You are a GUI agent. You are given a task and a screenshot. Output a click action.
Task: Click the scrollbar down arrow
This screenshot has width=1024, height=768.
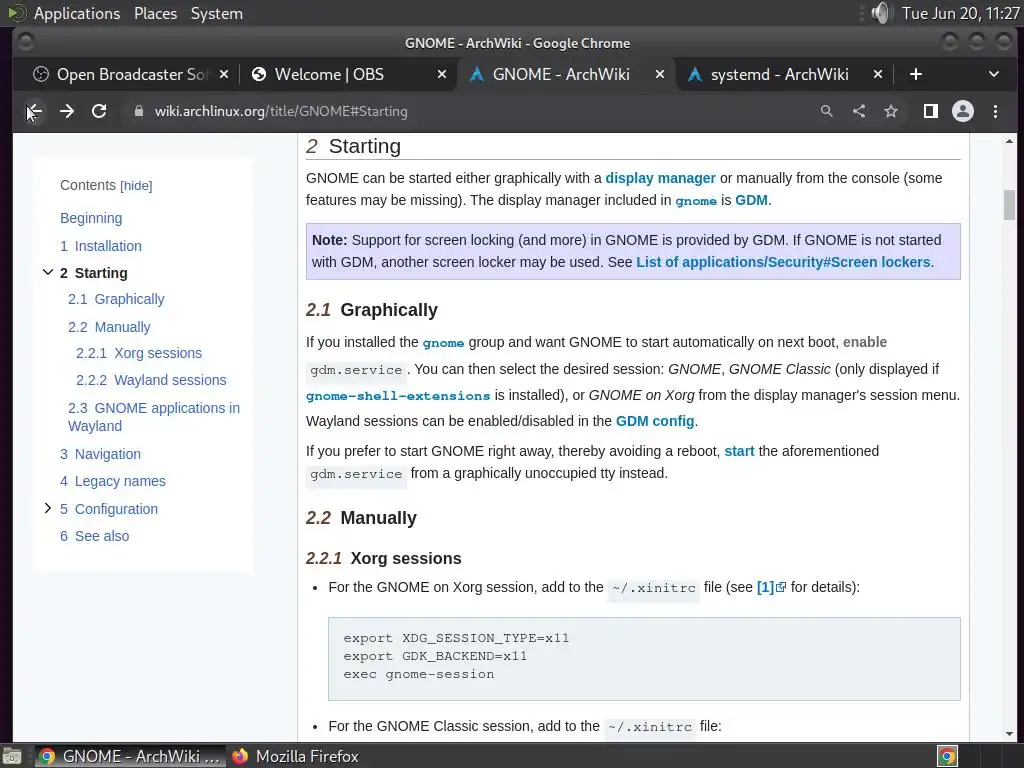click(x=1010, y=734)
